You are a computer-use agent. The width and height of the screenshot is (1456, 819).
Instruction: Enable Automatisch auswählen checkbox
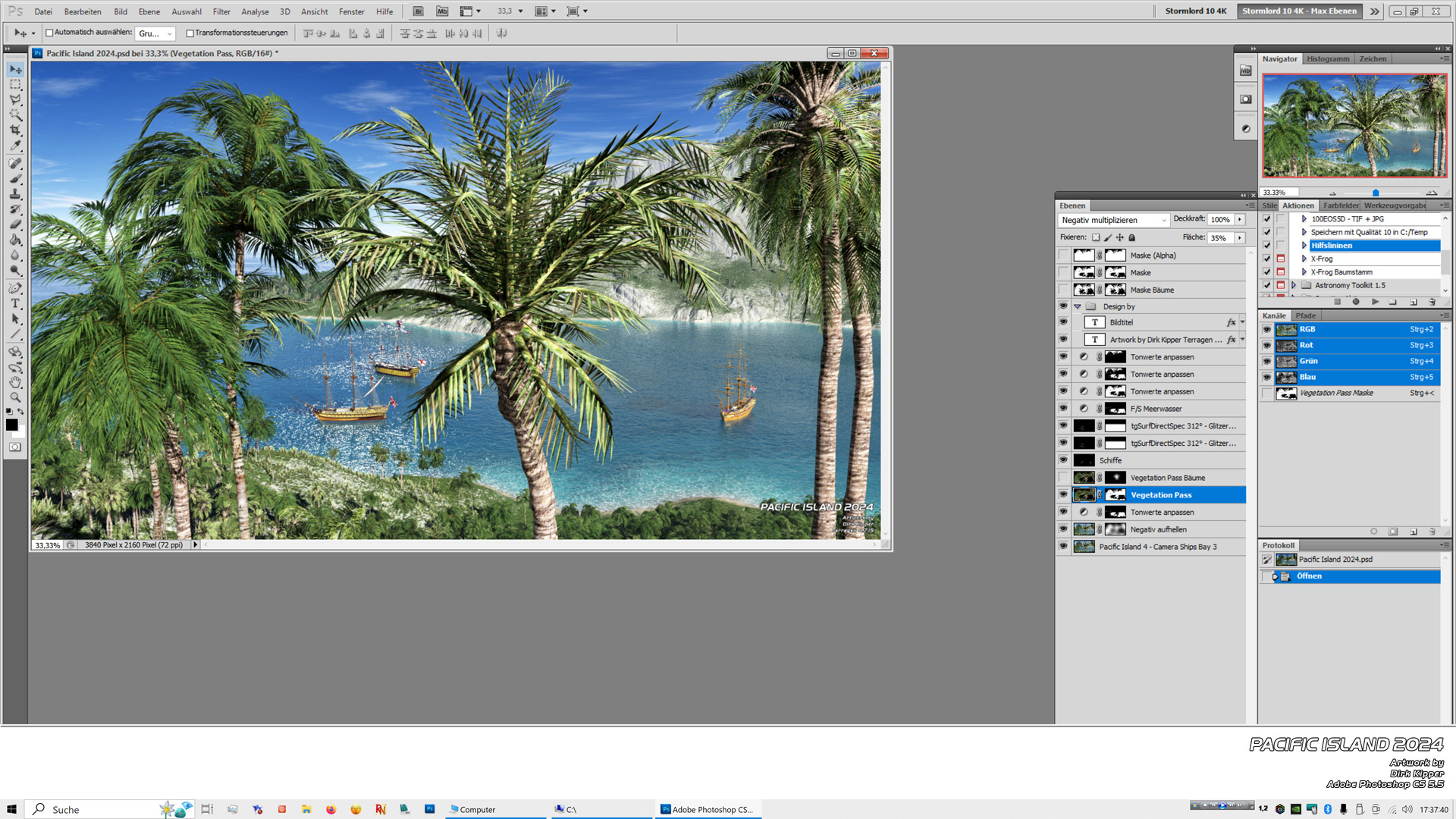pos(49,33)
